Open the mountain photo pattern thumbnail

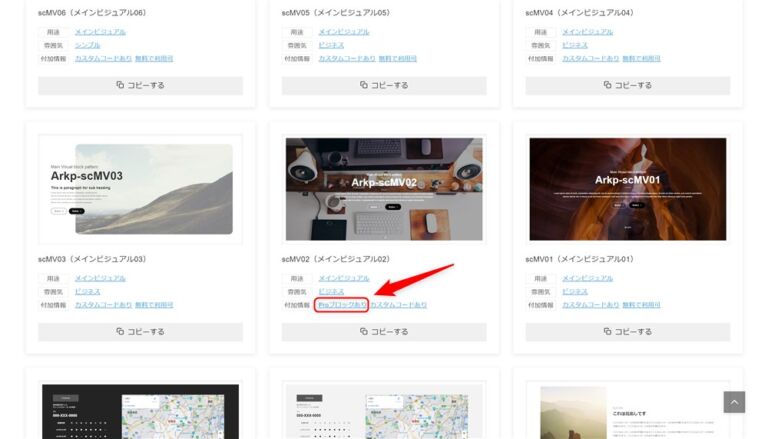tap(627, 412)
